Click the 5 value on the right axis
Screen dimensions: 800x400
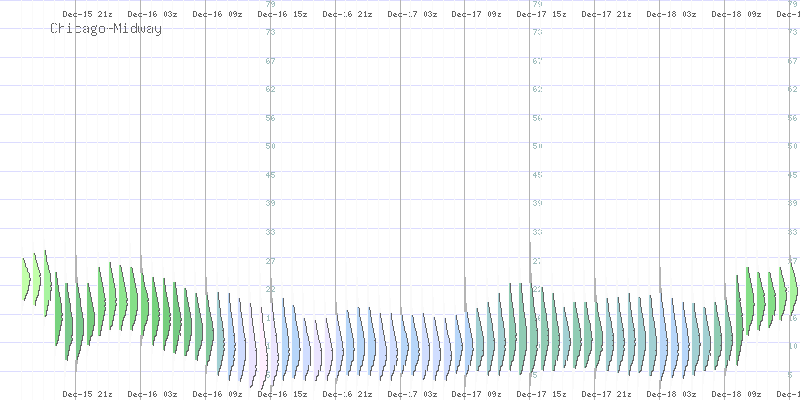[791, 374]
